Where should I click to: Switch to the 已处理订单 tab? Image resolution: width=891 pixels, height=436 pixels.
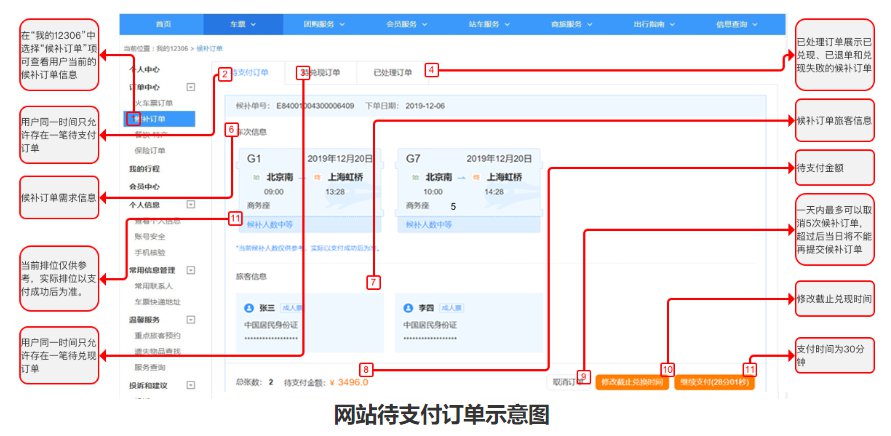point(393,73)
